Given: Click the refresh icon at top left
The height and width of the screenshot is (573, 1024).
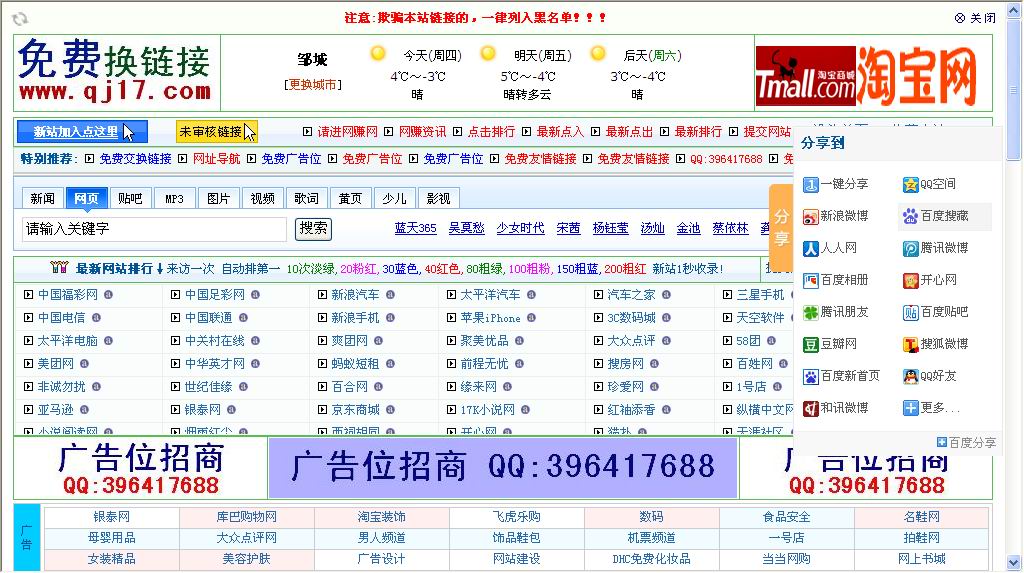Looking at the screenshot, I should pyautogui.click(x=20, y=19).
